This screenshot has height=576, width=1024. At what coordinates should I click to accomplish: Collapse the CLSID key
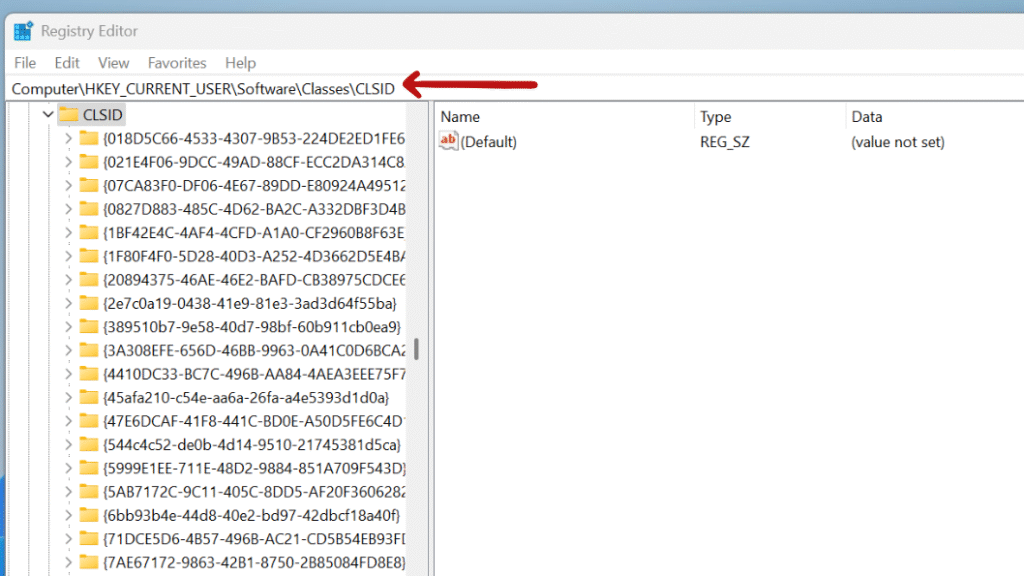[48, 115]
